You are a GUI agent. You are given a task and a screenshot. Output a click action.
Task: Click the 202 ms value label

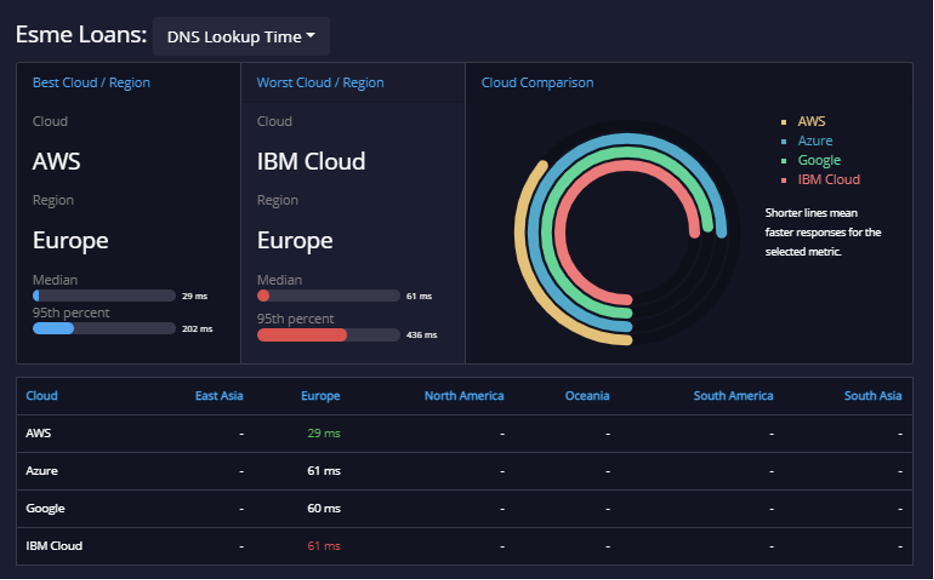[197, 329]
